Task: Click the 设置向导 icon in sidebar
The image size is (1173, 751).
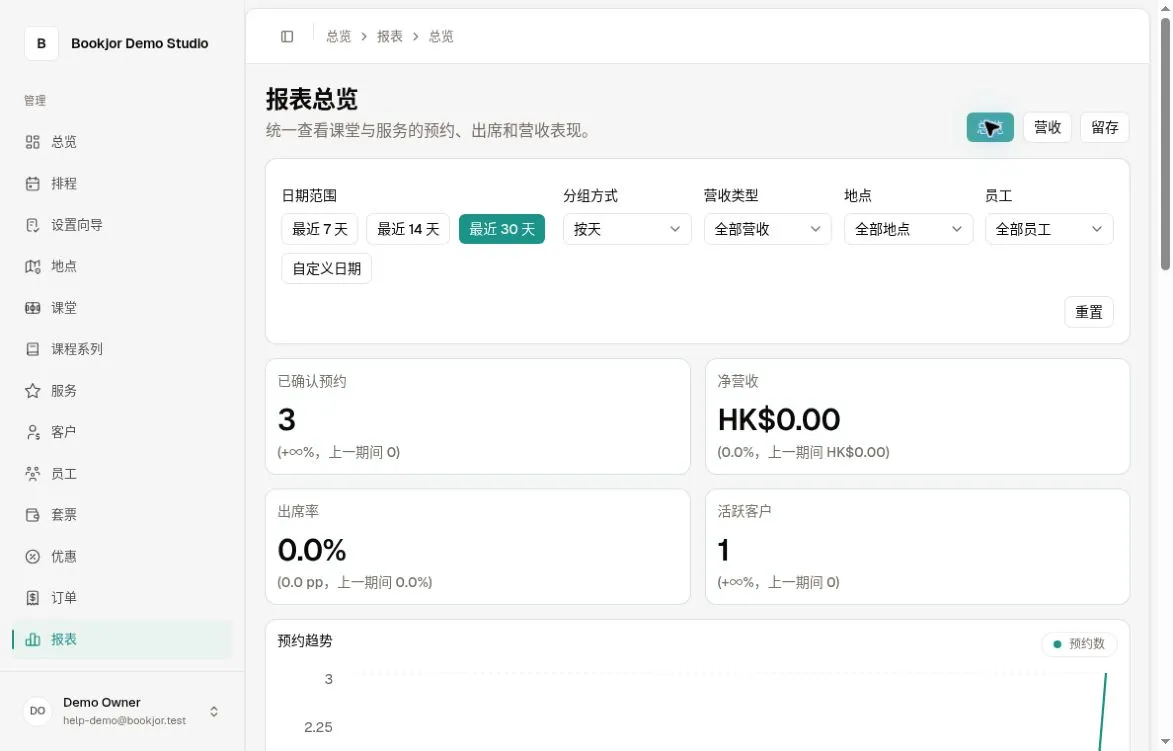Action: coord(32,225)
